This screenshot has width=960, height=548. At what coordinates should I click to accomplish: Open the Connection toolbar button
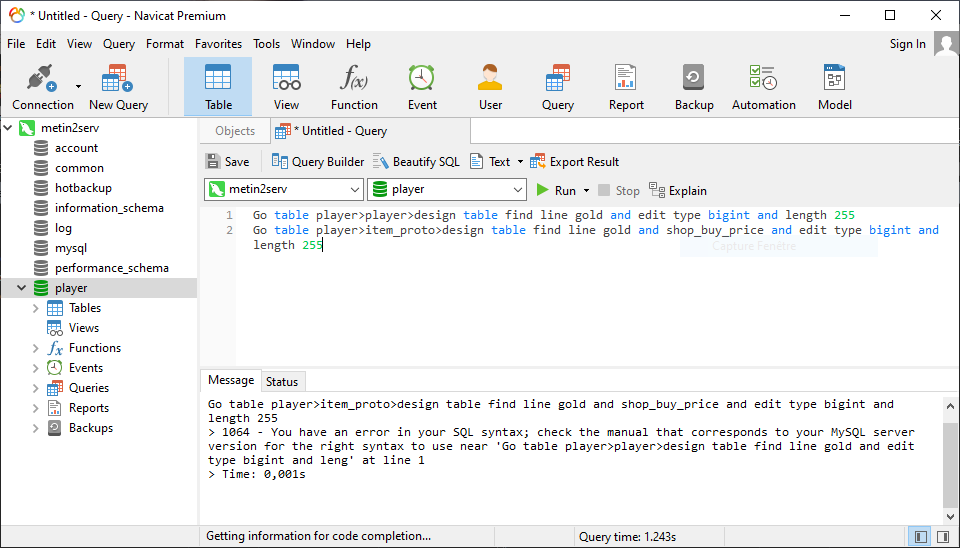click(42, 87)
